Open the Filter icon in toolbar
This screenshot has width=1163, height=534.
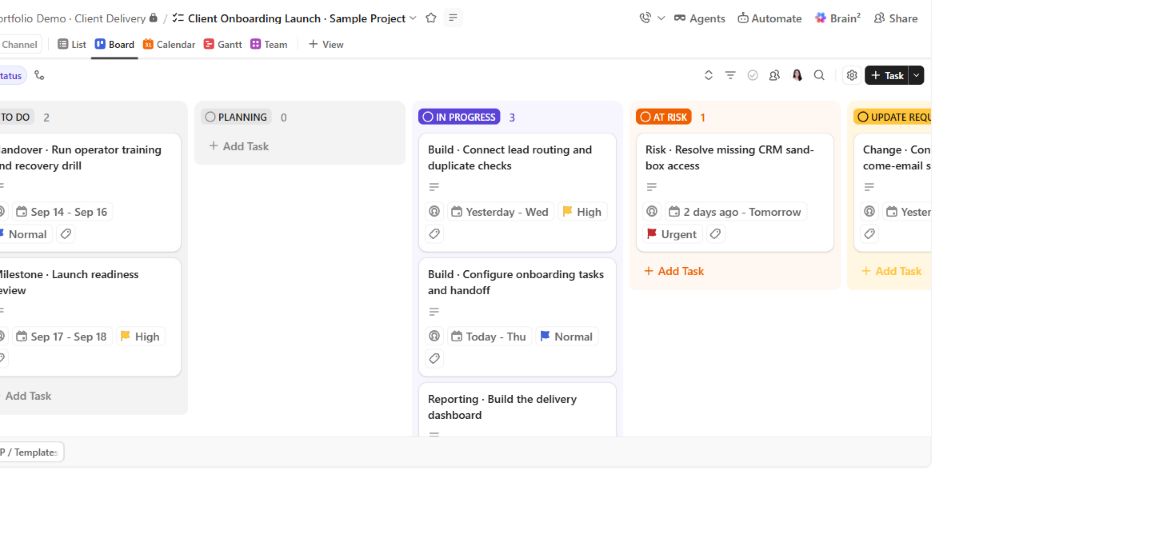point(731,75)
